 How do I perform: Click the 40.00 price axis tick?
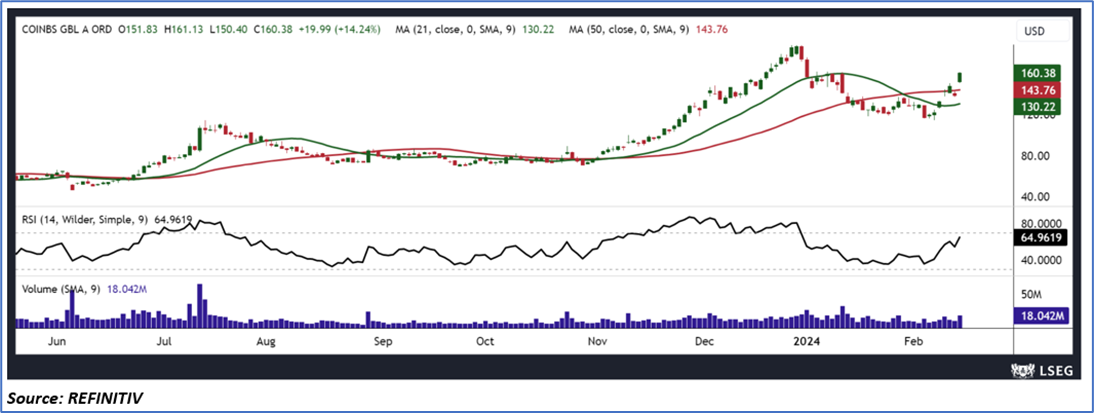click(1037, 197)
